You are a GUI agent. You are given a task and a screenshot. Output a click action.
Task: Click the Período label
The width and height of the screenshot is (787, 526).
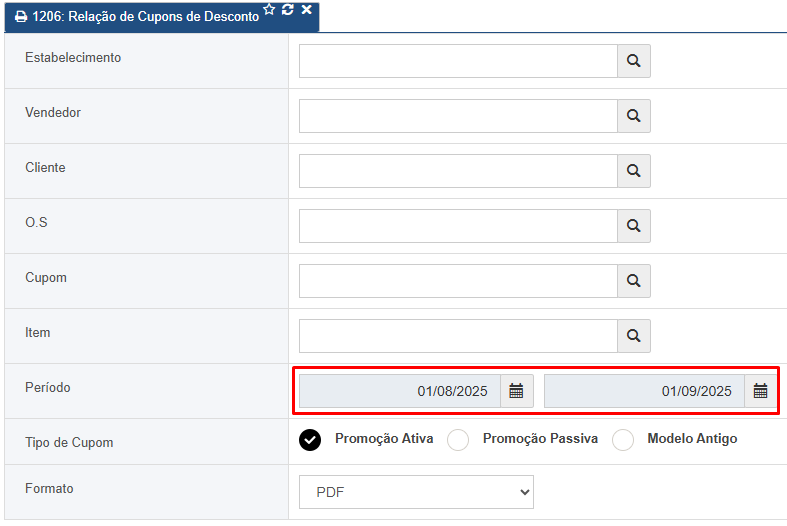coord(48,387)
